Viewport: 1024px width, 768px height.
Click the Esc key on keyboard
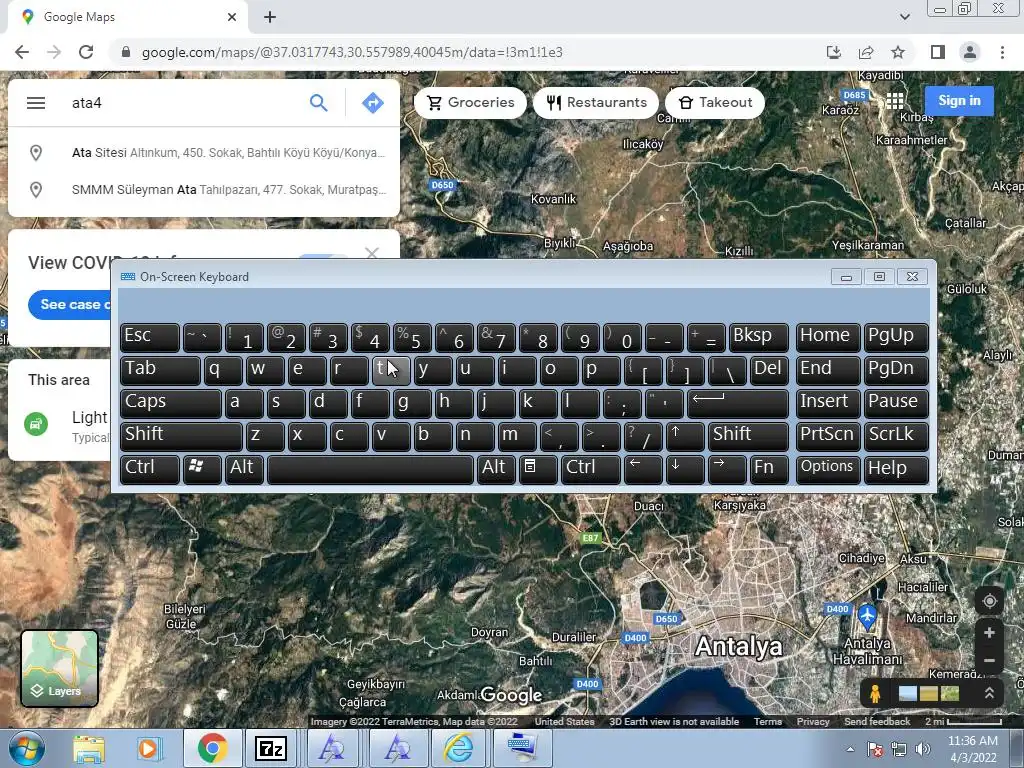tap(150, 337)
